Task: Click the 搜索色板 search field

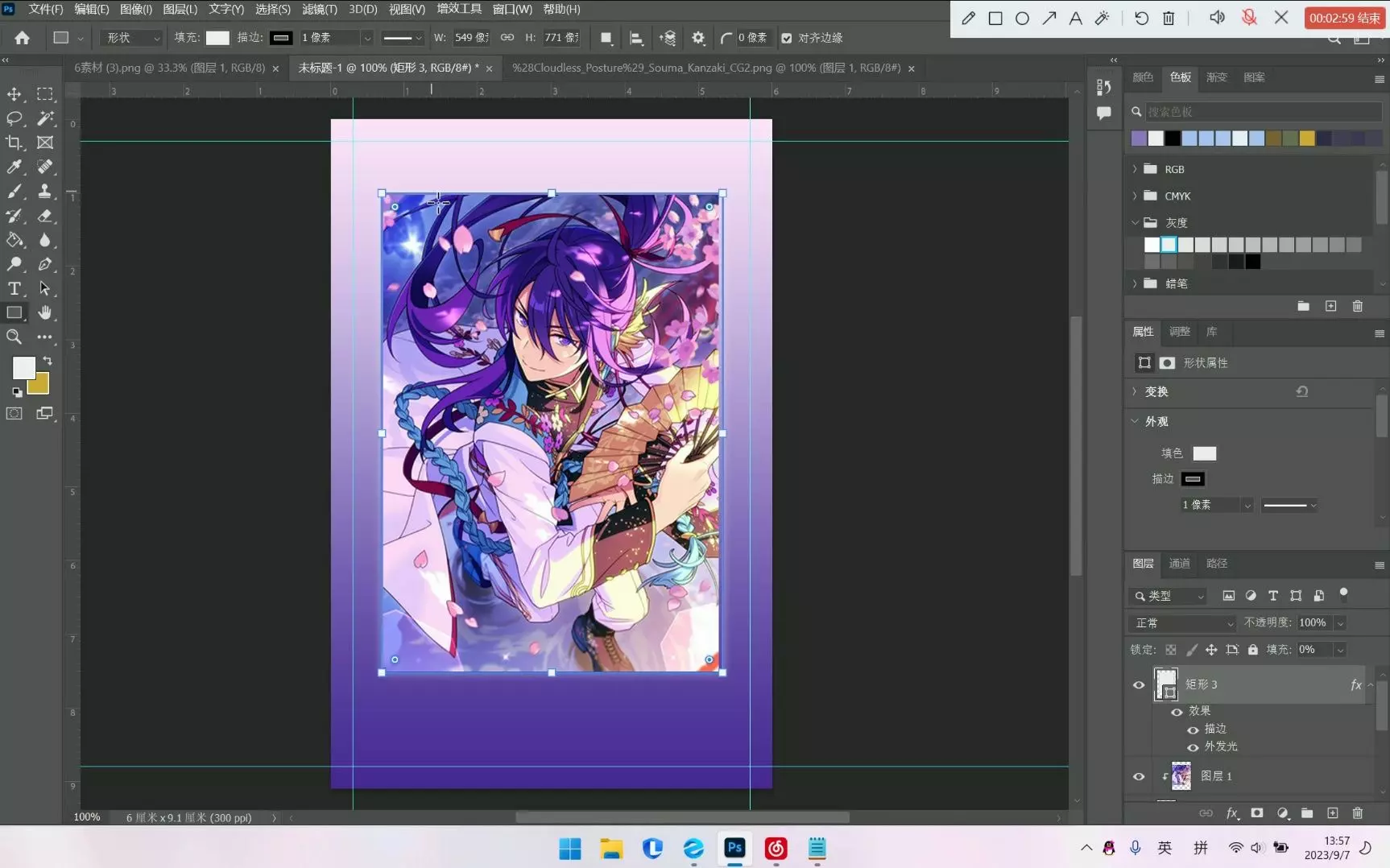Action: [1262, 112]
